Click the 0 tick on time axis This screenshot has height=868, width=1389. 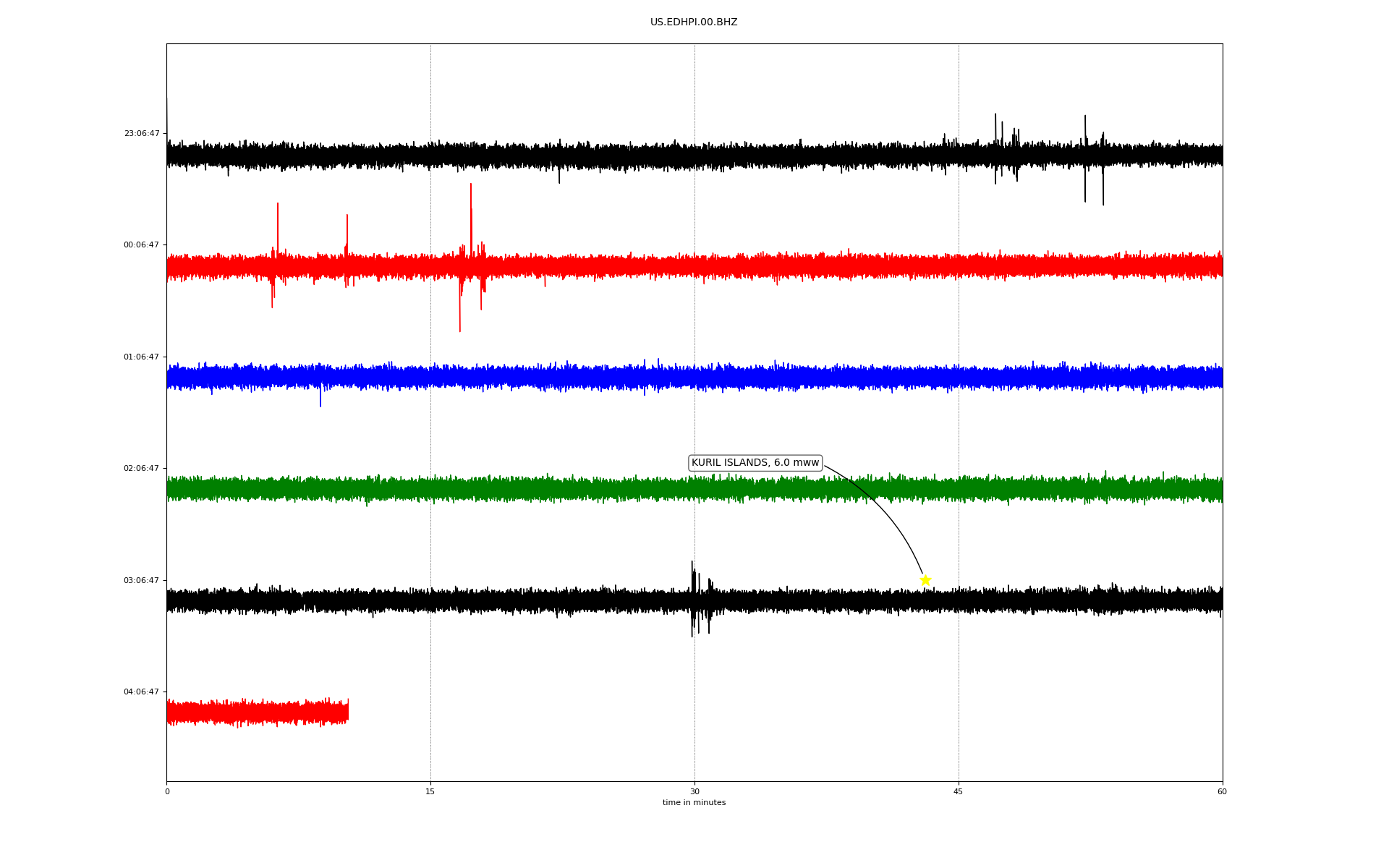[x=167, y=791]
